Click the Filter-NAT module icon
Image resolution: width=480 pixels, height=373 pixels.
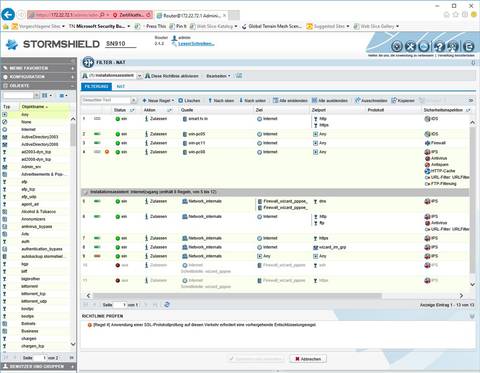pyautogui.click(x=88, y=62)
